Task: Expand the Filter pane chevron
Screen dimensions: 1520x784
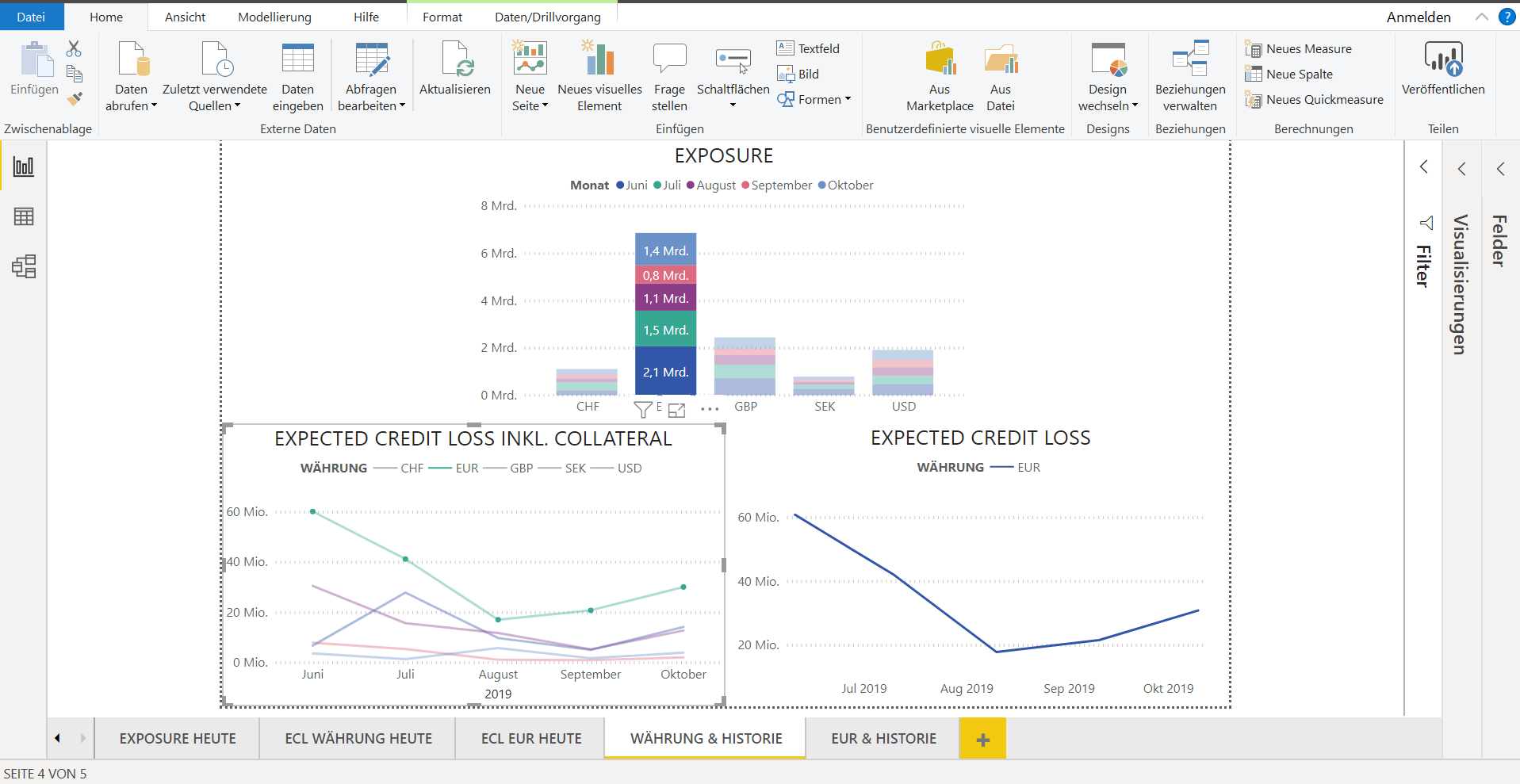Action: (1424, 166)
